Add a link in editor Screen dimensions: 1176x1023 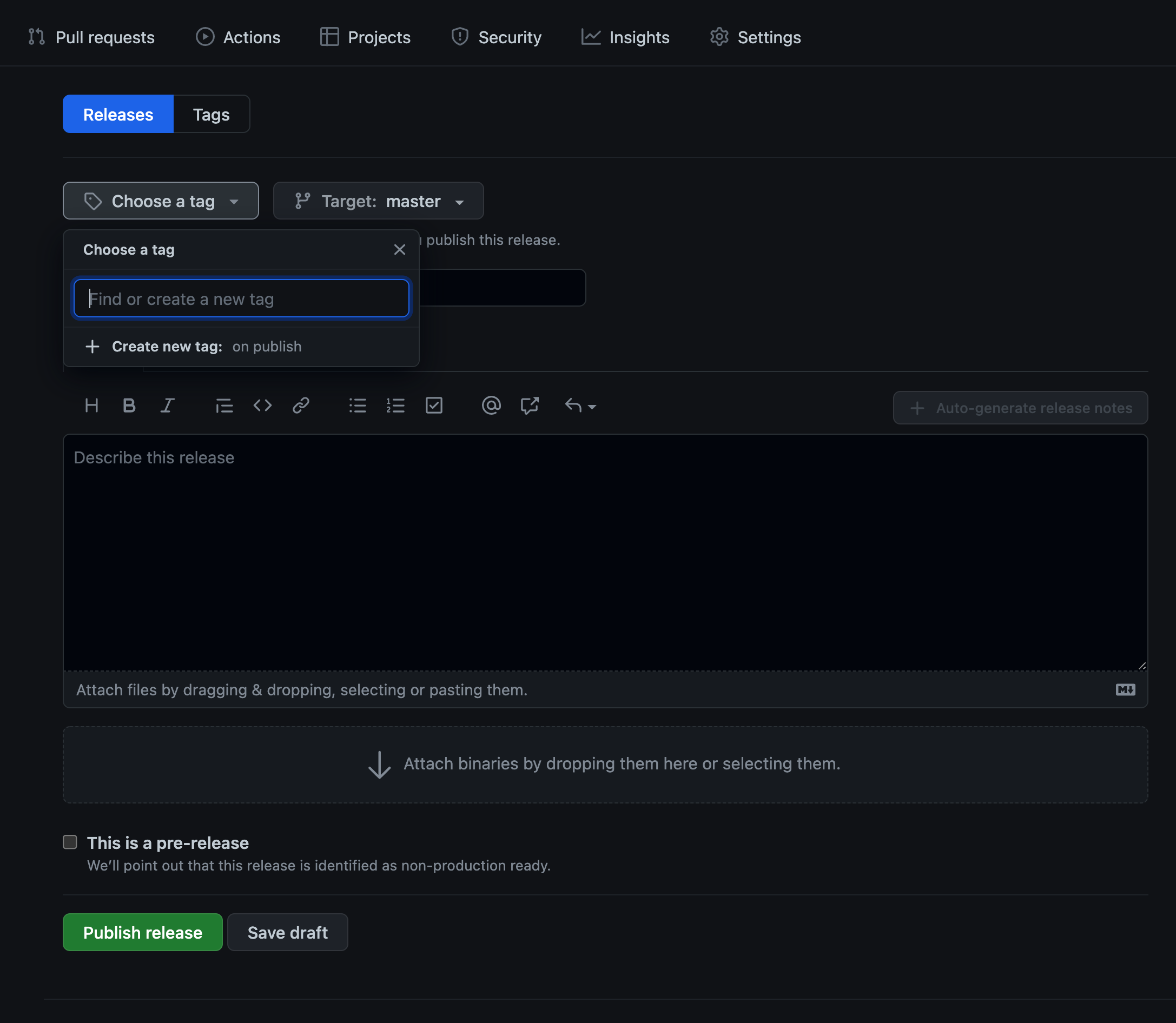[300, 406]
